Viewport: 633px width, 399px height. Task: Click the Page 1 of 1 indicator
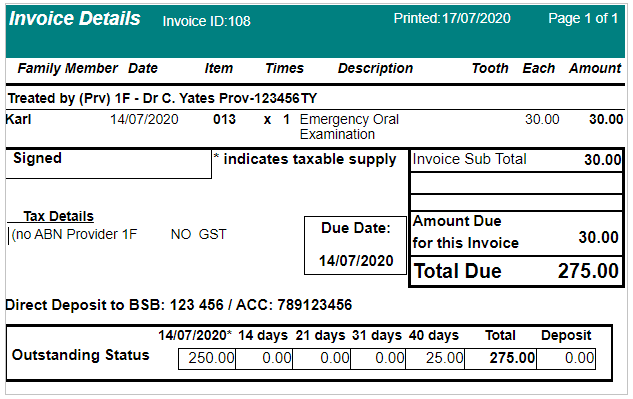click(x=583, y=18)
